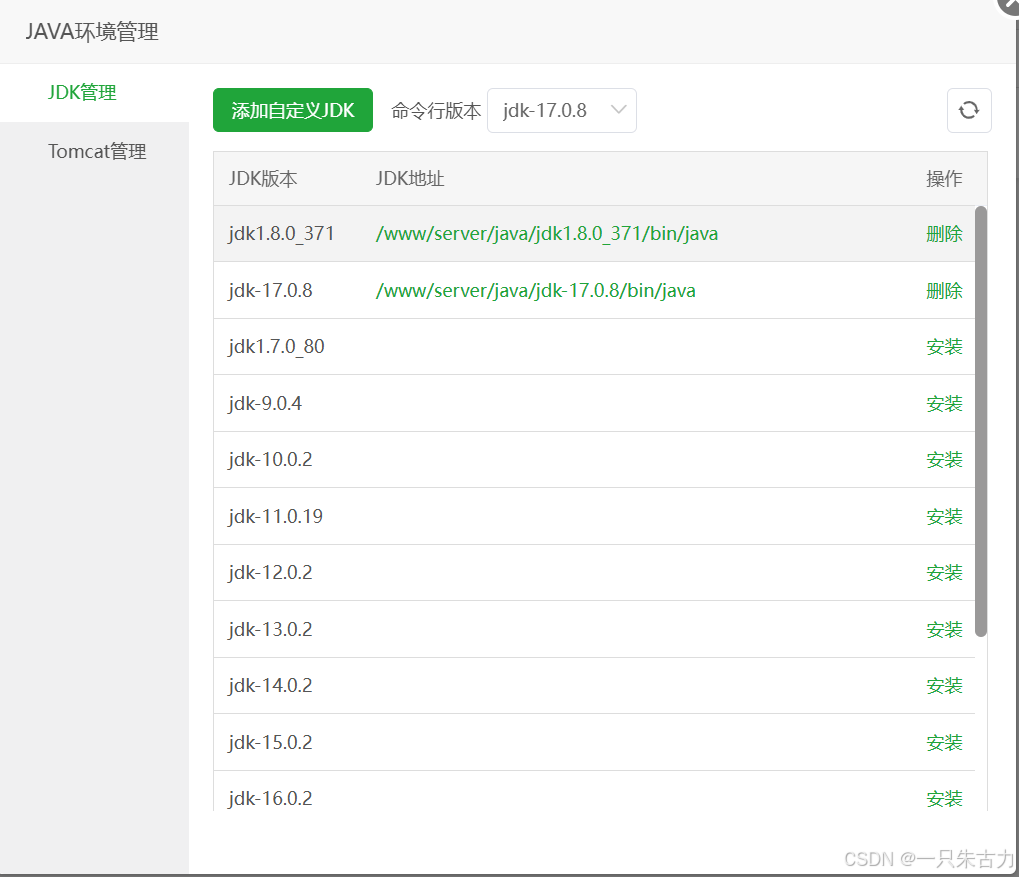Install jdk-11.0.19
This screenshot has height=877, width=1019.
[x=944, y=516]
